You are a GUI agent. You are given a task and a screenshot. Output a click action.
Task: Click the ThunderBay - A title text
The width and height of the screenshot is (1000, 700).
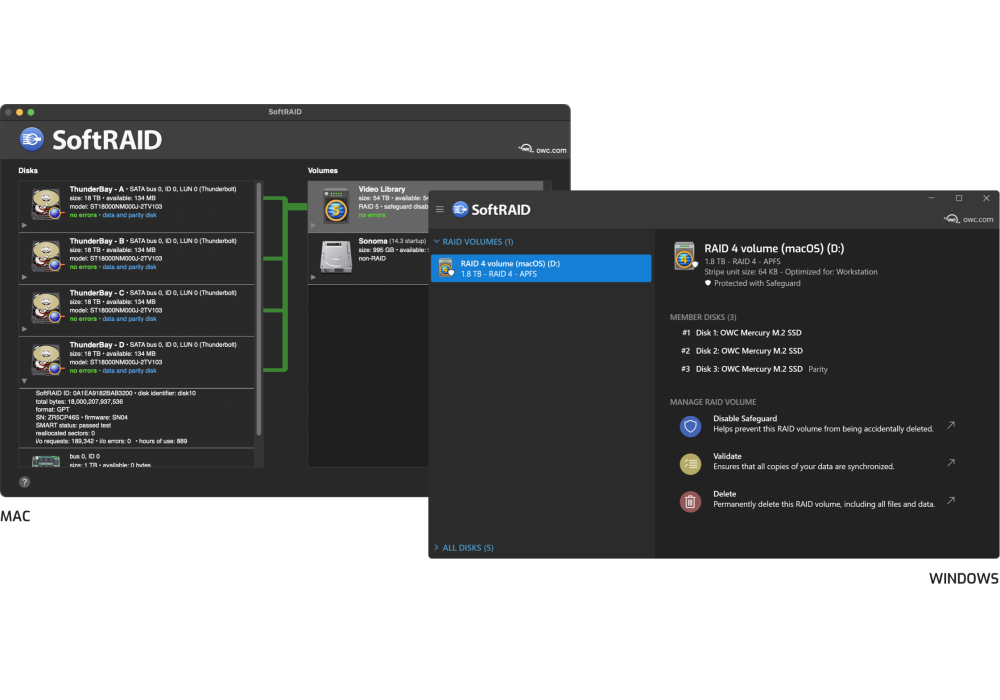97,189
